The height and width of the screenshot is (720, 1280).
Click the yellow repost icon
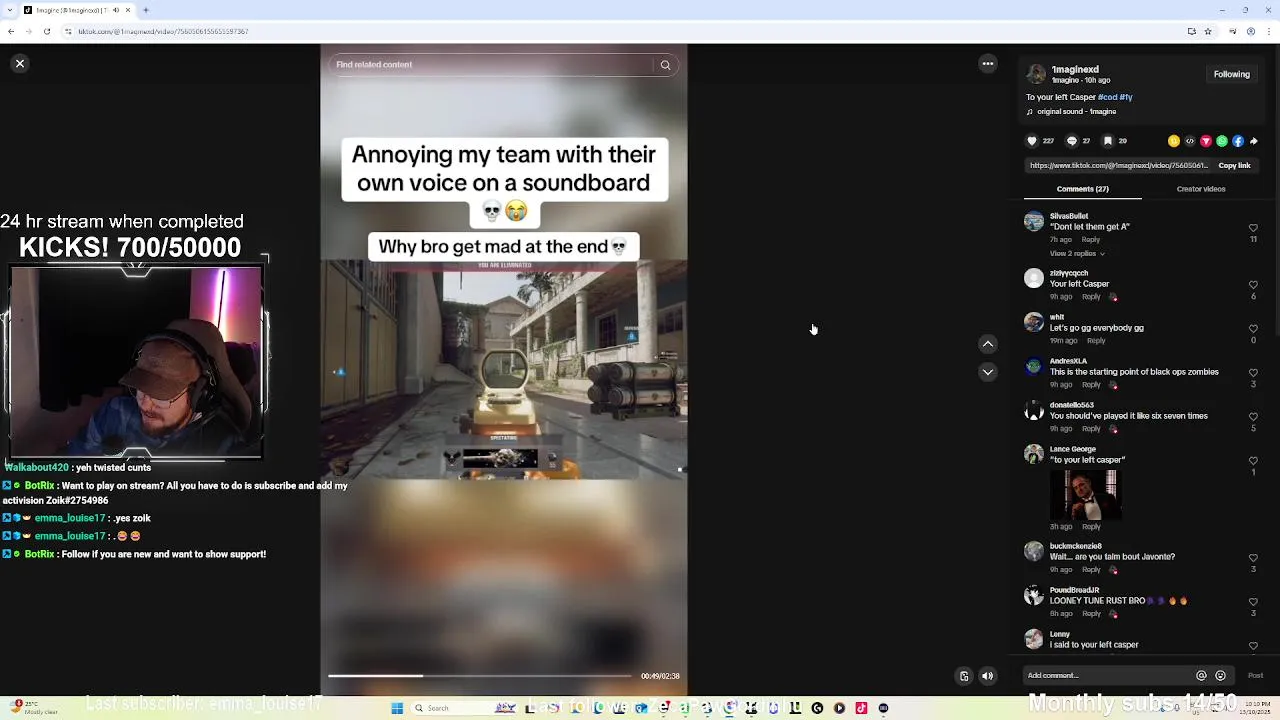1174,141
